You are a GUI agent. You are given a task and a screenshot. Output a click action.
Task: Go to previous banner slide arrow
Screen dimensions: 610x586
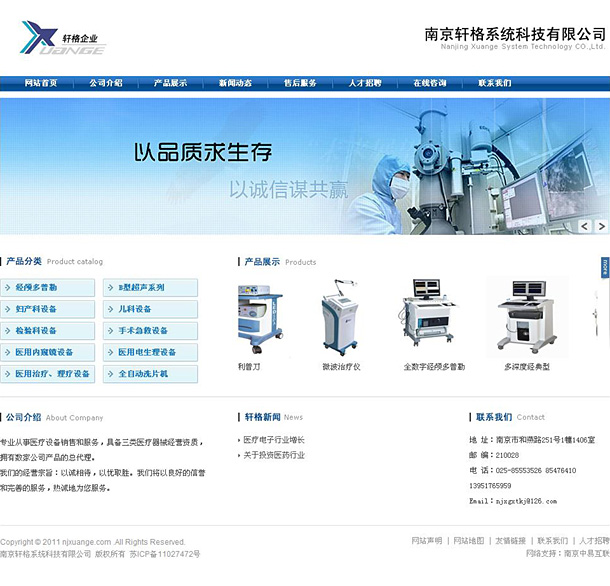[585, 227]
